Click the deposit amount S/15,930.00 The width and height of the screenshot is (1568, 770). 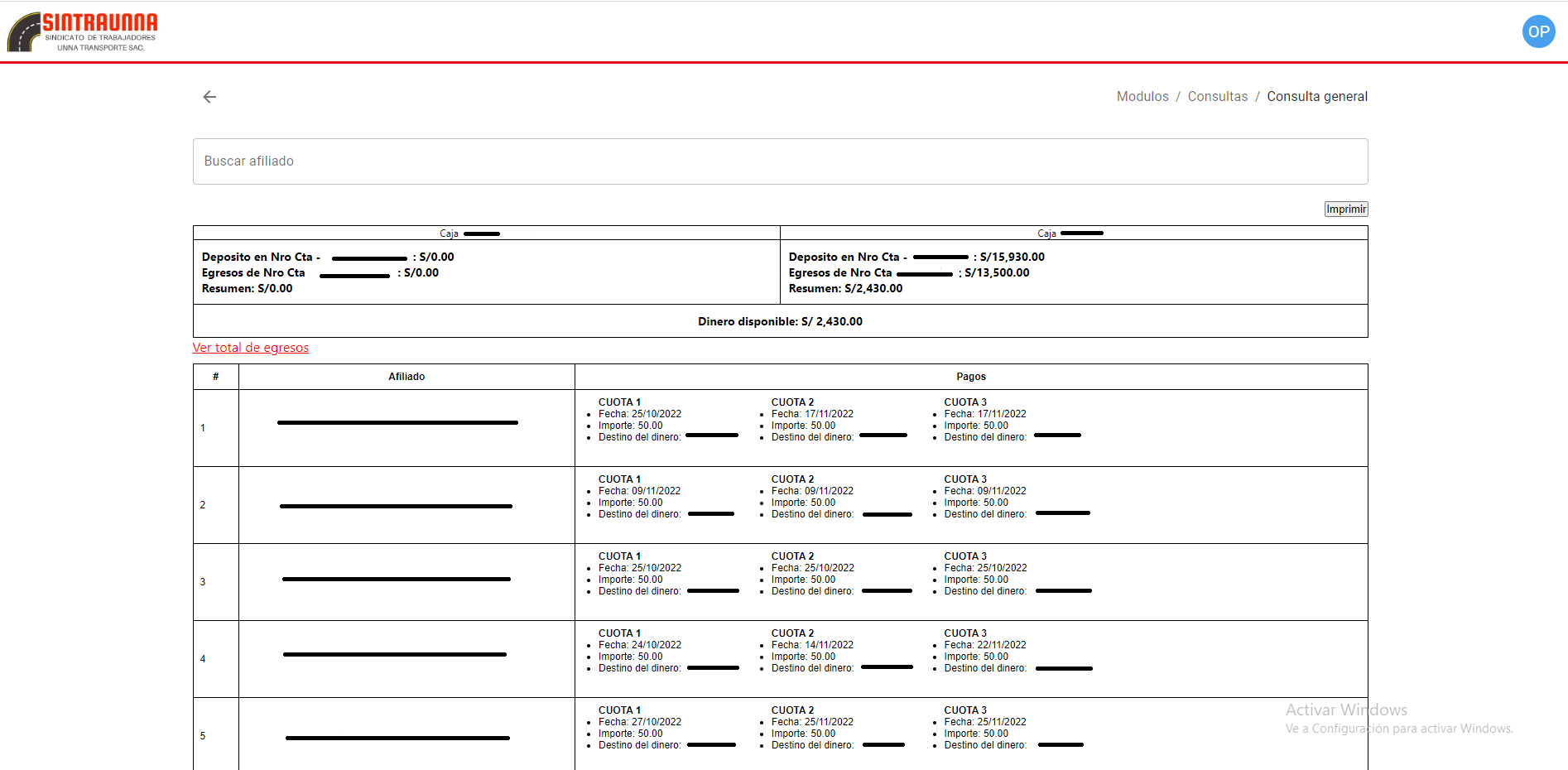(x=1012, y=257)
